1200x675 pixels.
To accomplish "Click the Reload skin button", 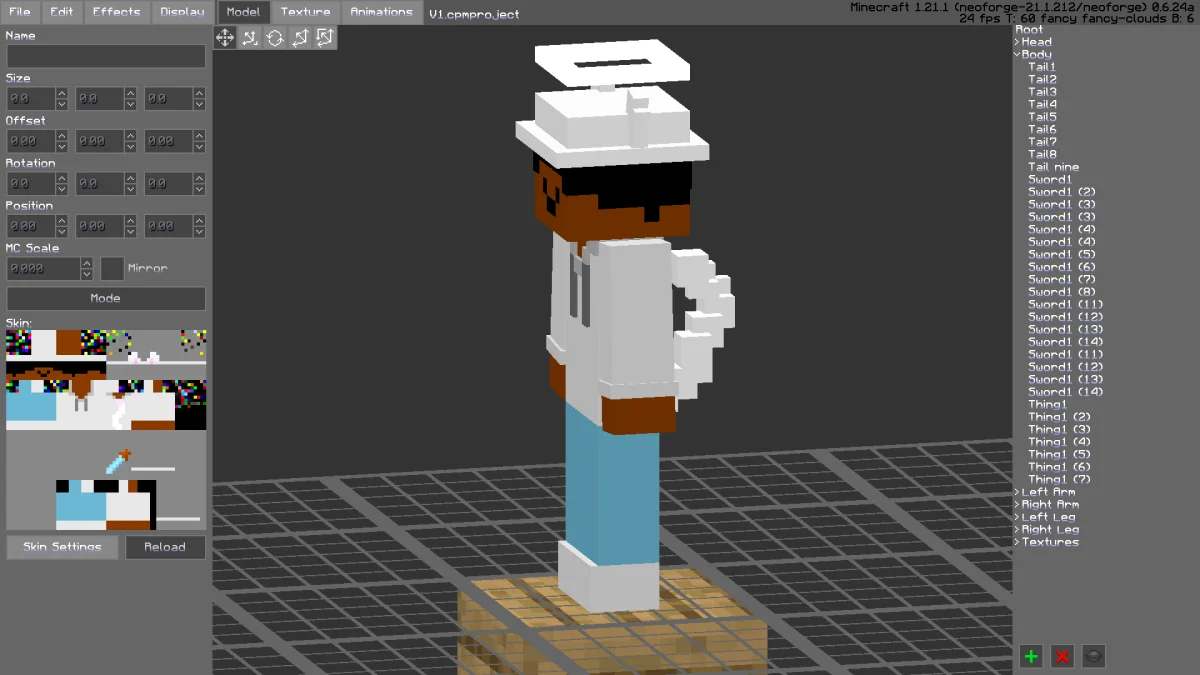I will [165, 547].
